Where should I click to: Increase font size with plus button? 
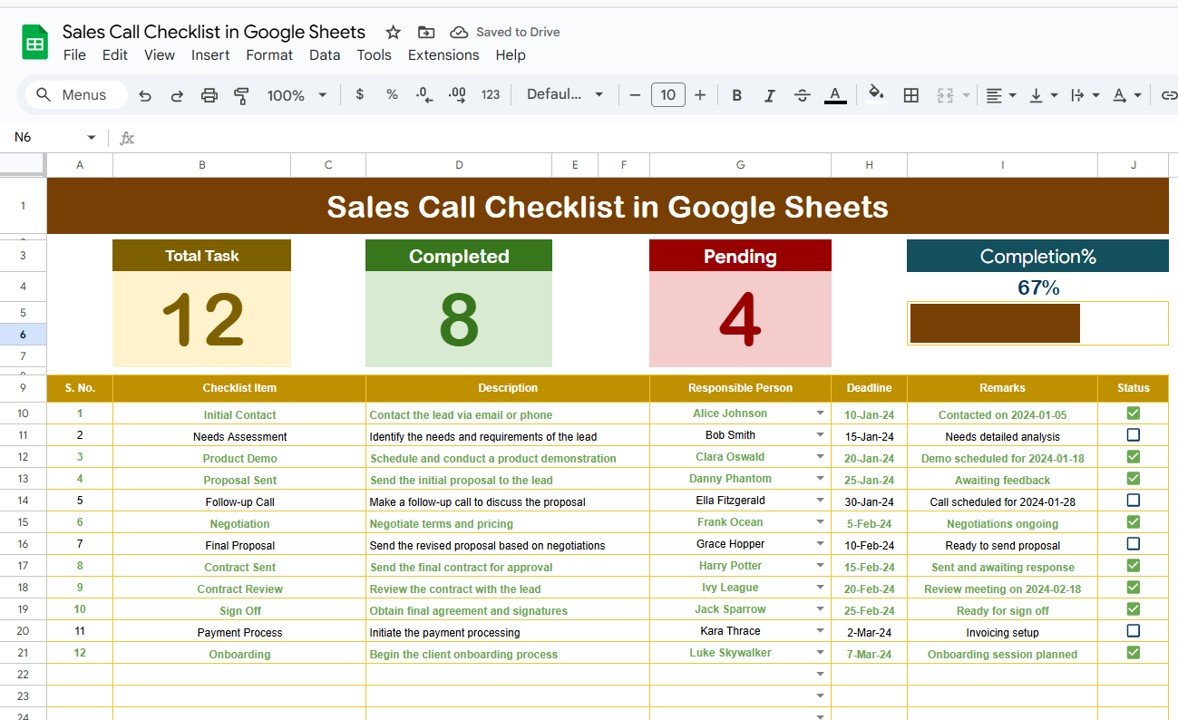point(700,95)
